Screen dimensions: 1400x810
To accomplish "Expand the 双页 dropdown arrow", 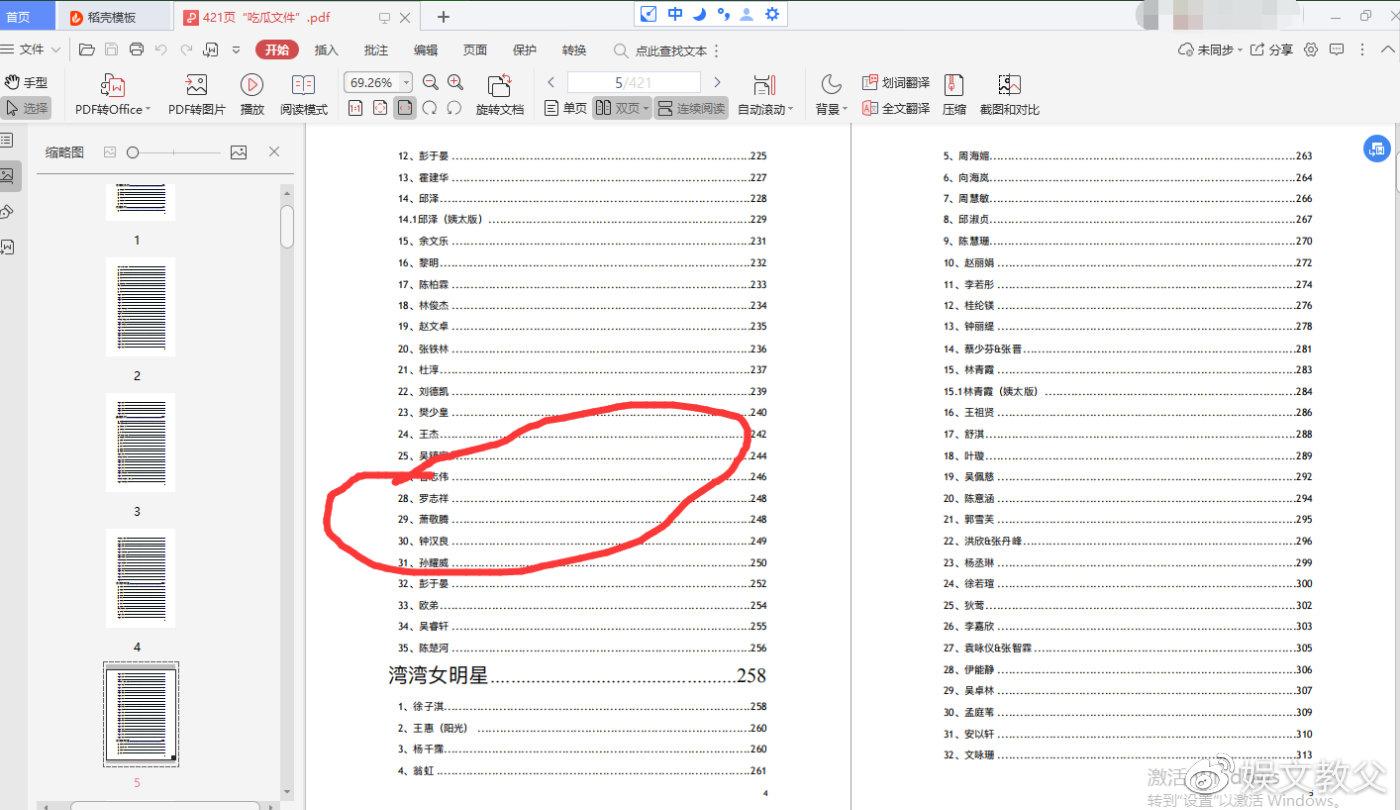I will 646,108.
